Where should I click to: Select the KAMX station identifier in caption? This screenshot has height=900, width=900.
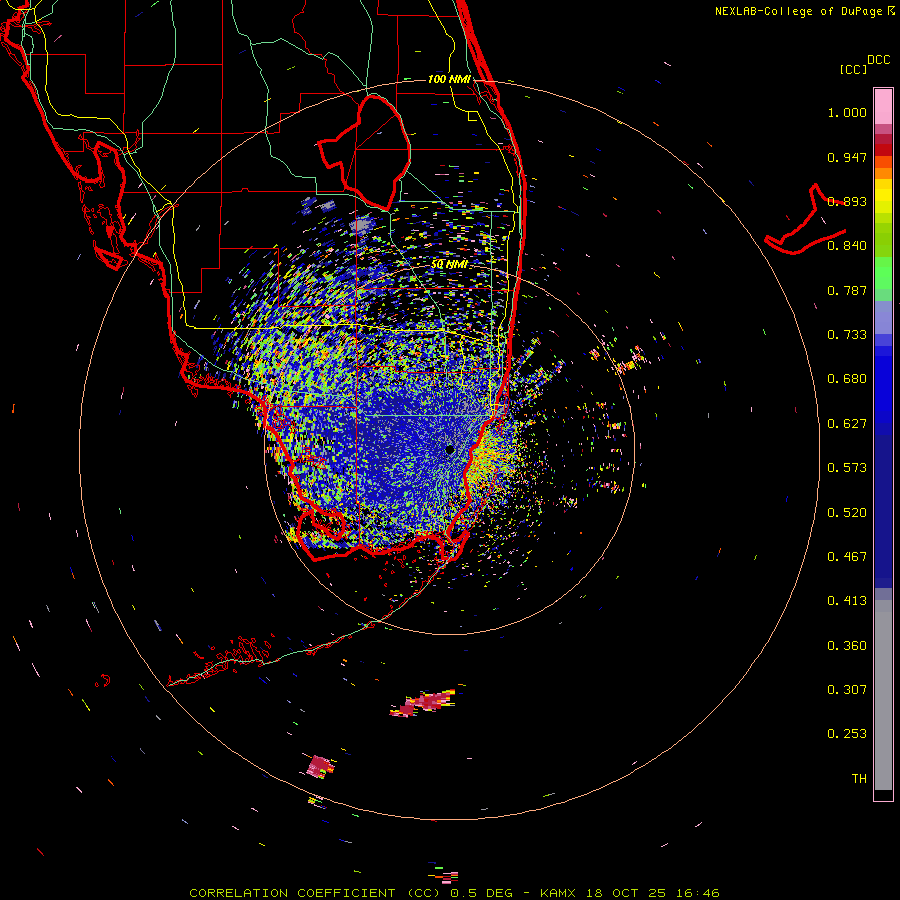tap(557, 893)
